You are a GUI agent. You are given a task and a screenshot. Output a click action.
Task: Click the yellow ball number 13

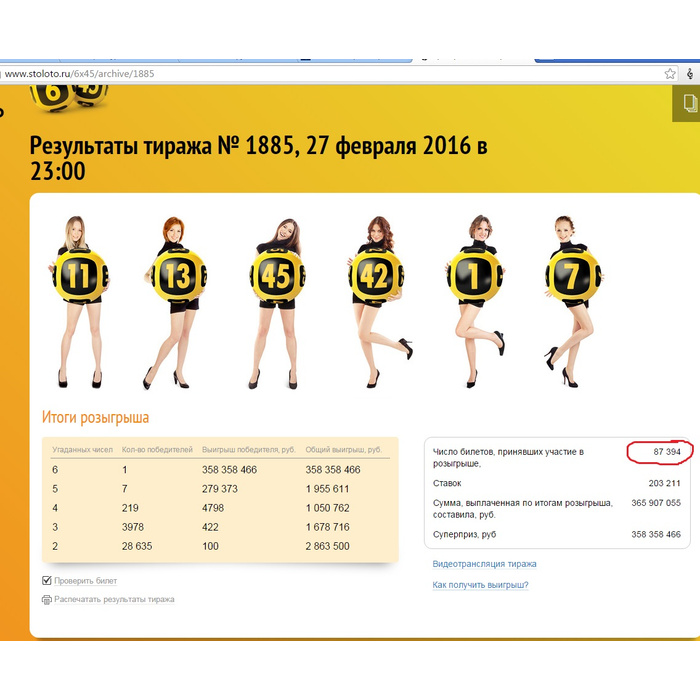point(178,277)
